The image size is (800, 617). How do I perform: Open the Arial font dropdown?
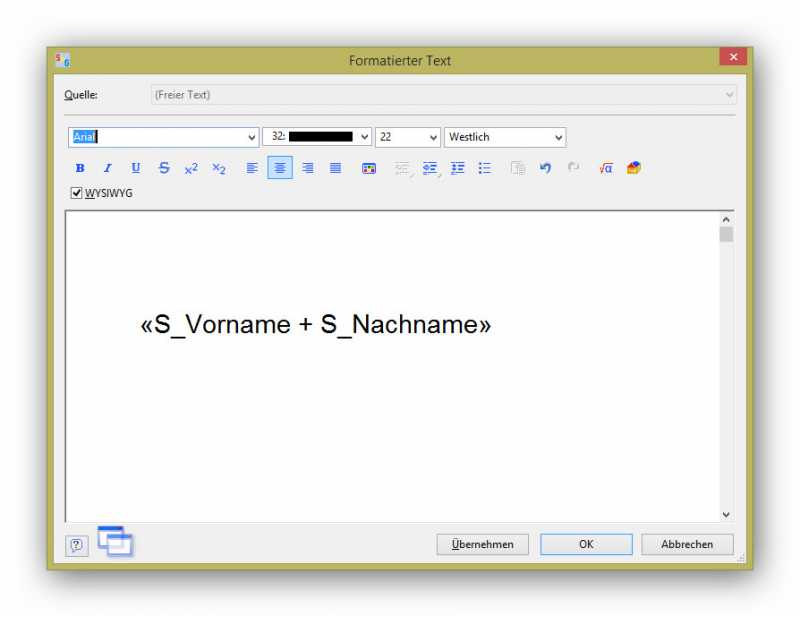click(x=251, y=138)
